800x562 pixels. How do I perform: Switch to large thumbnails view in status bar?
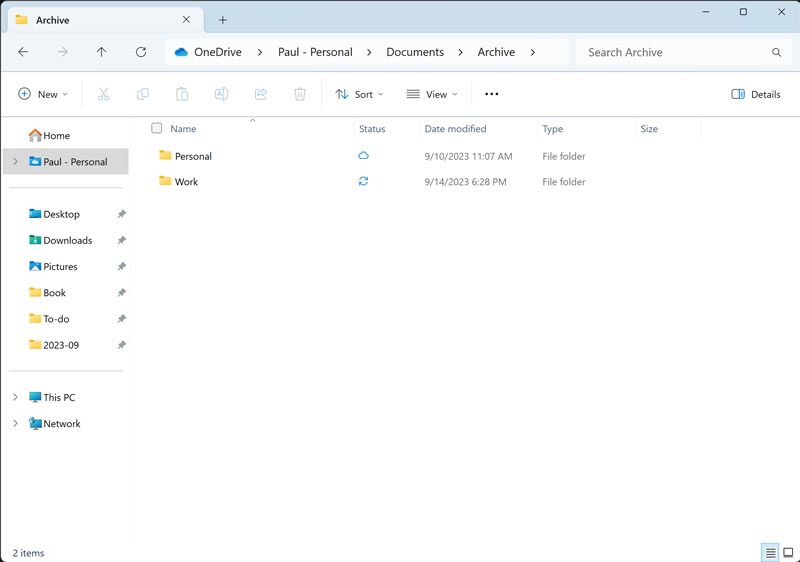click(788, 553)
